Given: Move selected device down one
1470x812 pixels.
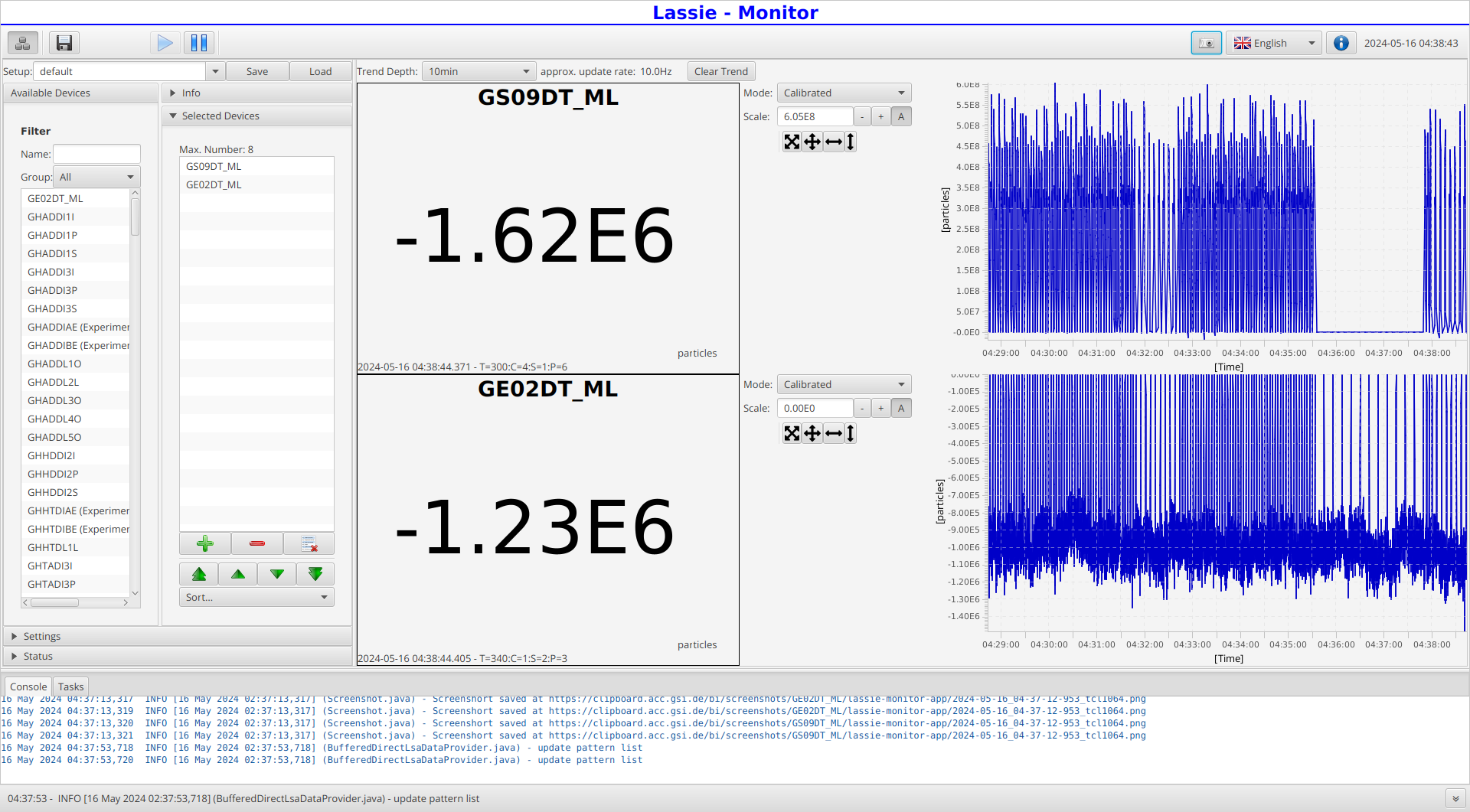Looking at the screenshot, I should [x=277, y=574].
